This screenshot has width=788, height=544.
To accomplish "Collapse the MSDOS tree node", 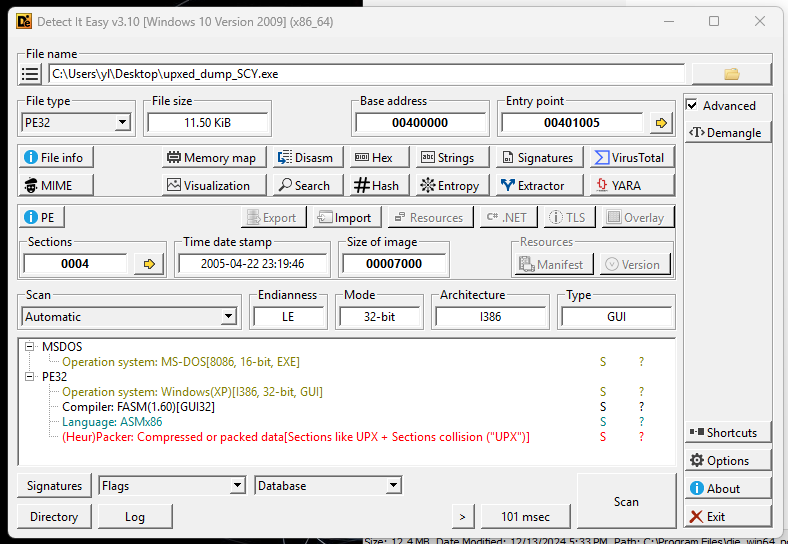I will (30, 347).
